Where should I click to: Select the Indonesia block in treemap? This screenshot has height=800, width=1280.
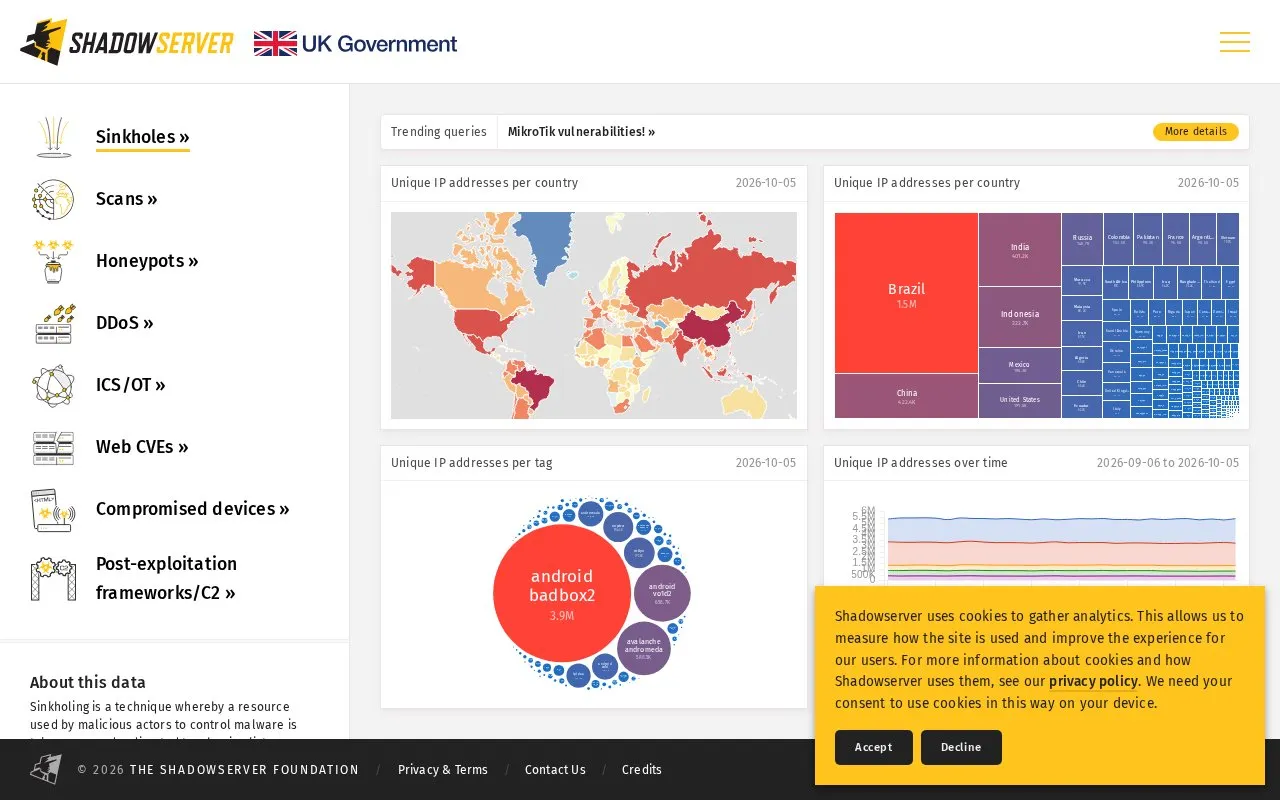tap(1020, 317)
